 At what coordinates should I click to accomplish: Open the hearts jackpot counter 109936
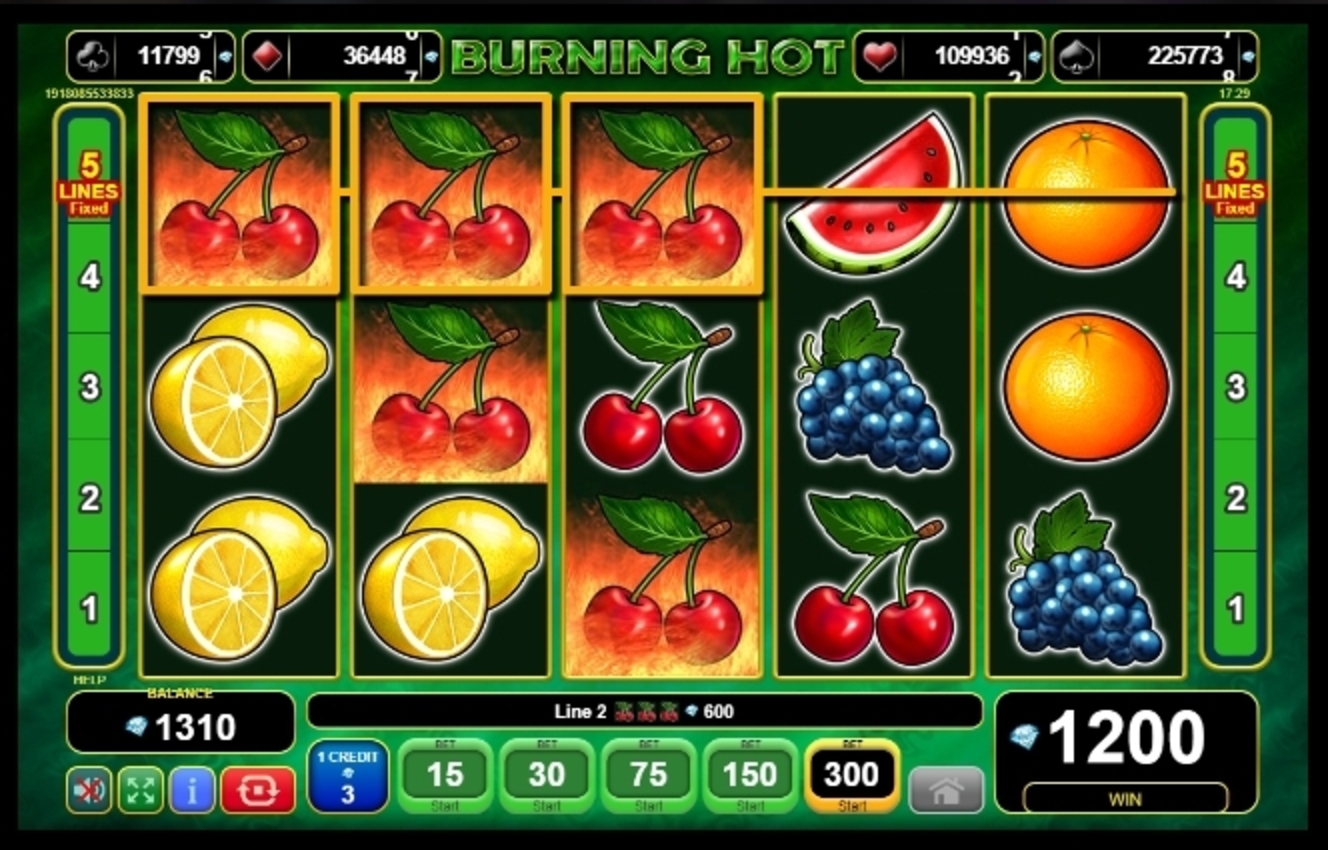tap(948, 56)
